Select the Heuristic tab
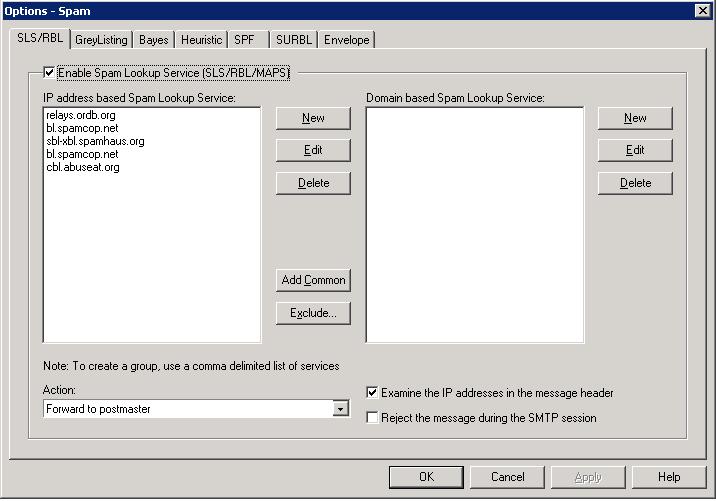 coord(201,40)
